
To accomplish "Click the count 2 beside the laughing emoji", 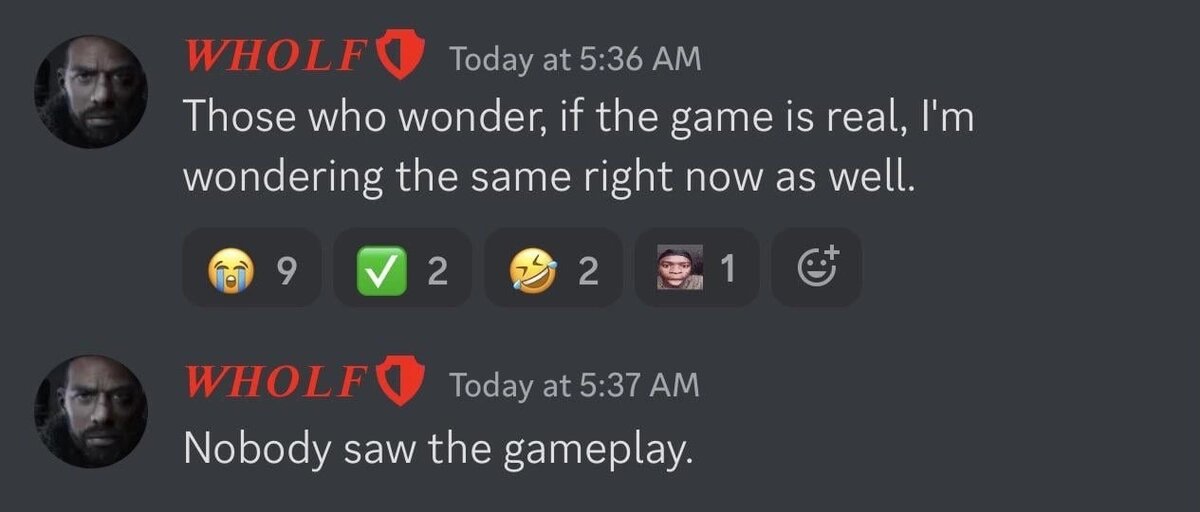I will 588,269.
